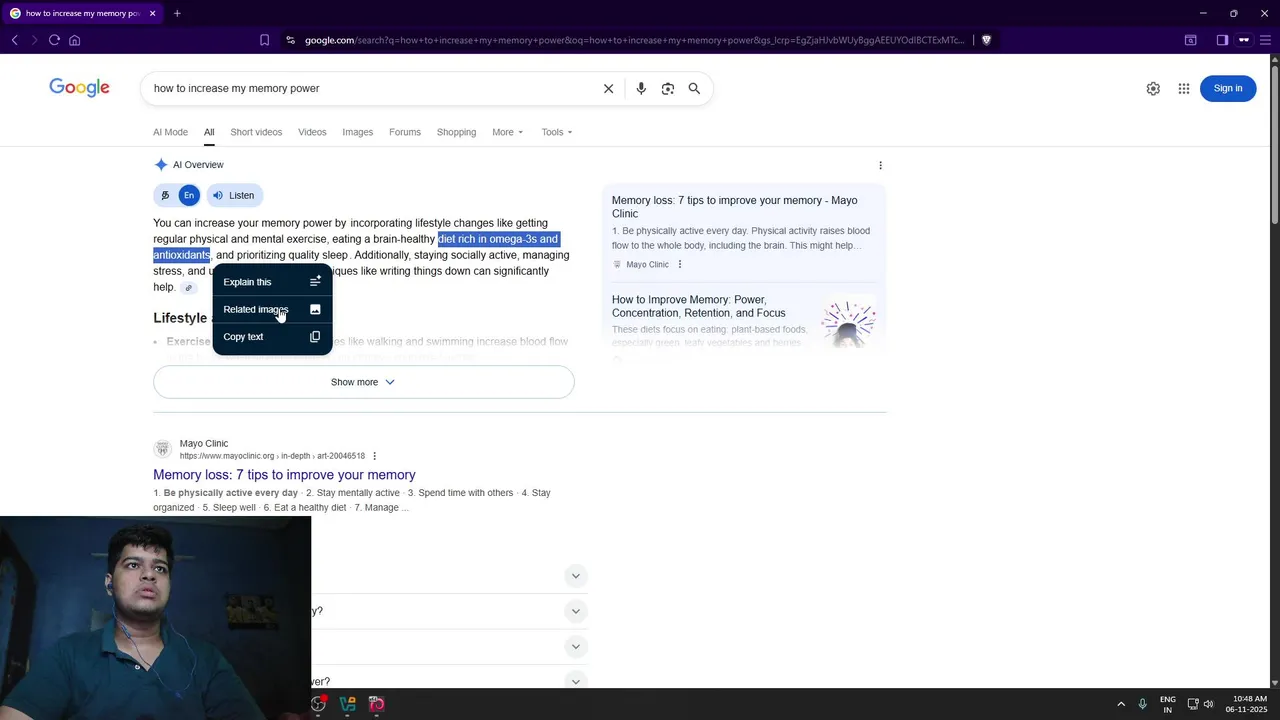Expand the first People also ask question
The height and width of the screenshot is (720, 1280).
click(575, 576)
